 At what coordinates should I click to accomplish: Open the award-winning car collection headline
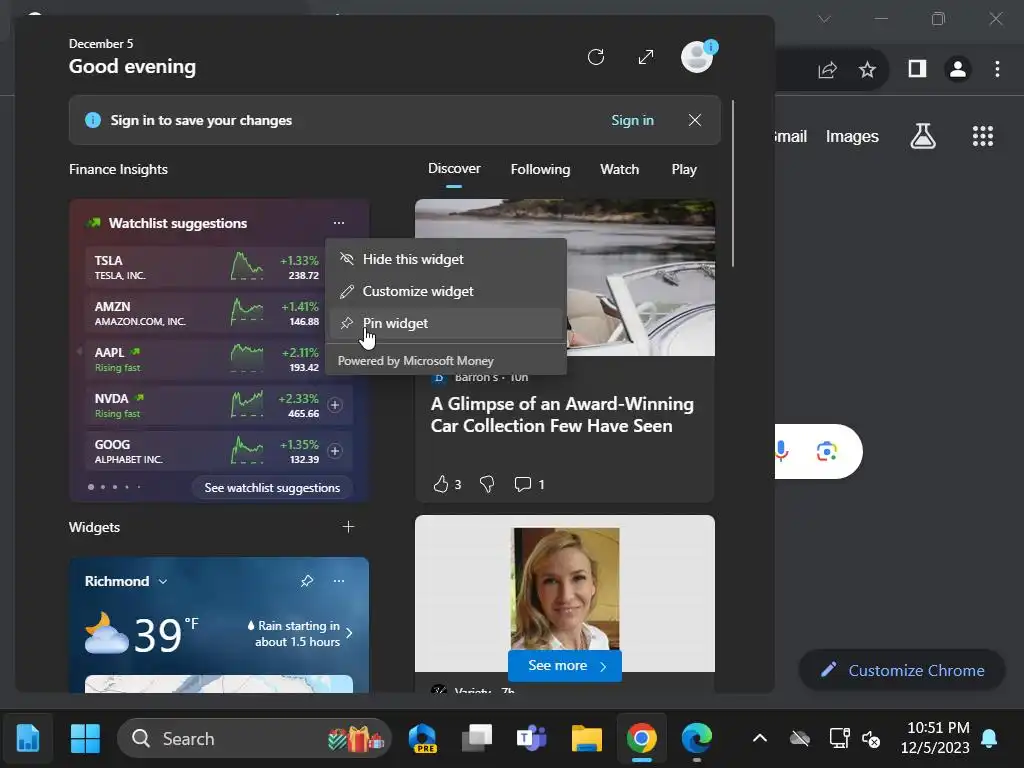coord(562,415)
